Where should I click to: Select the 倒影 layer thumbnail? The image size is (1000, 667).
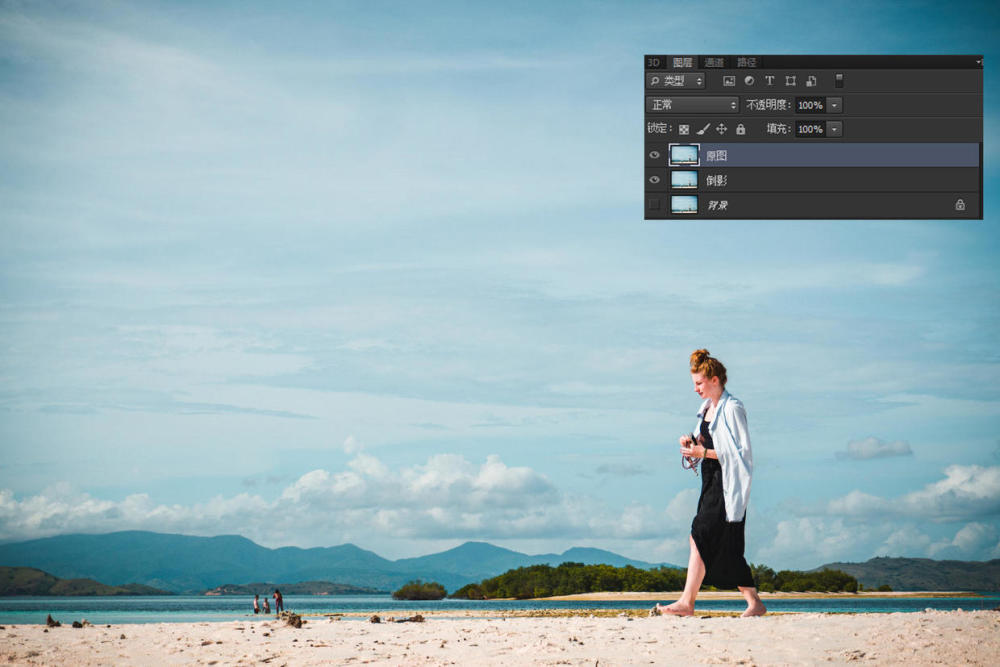684,180
